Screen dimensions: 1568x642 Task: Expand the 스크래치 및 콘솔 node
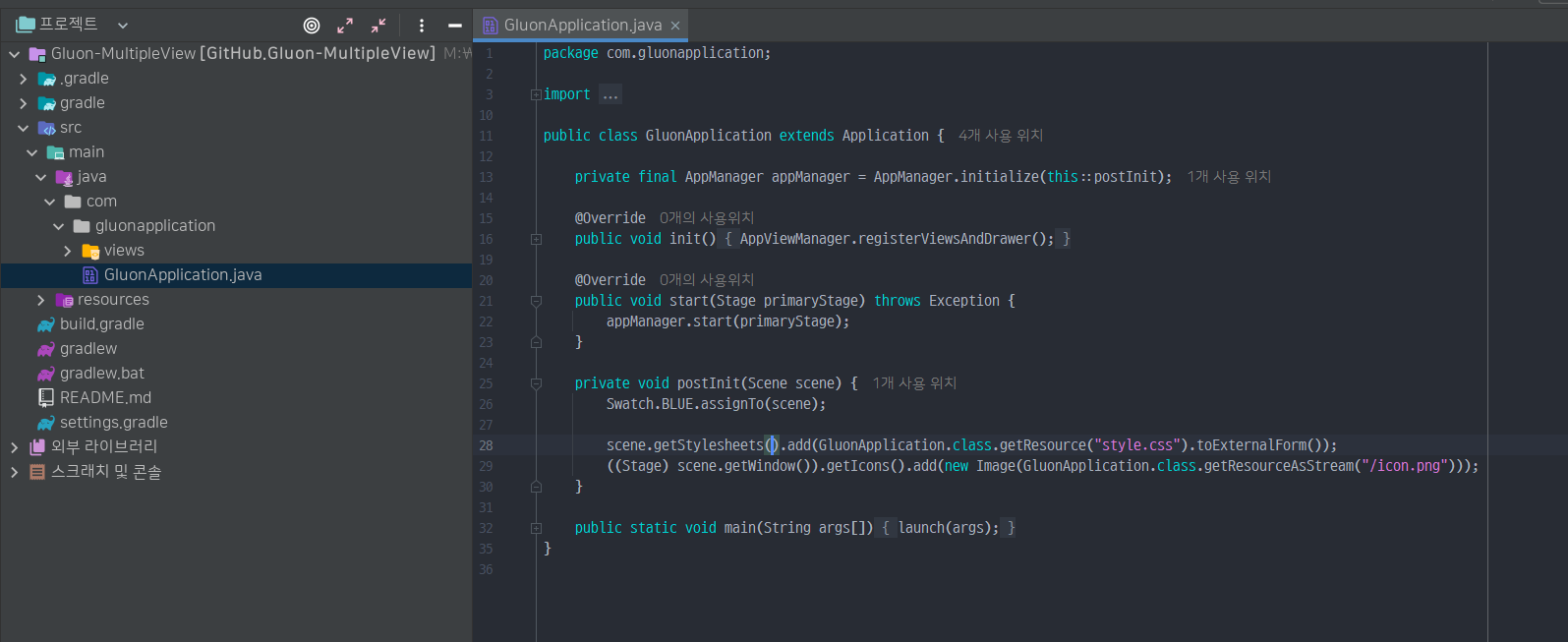(14, 472)
